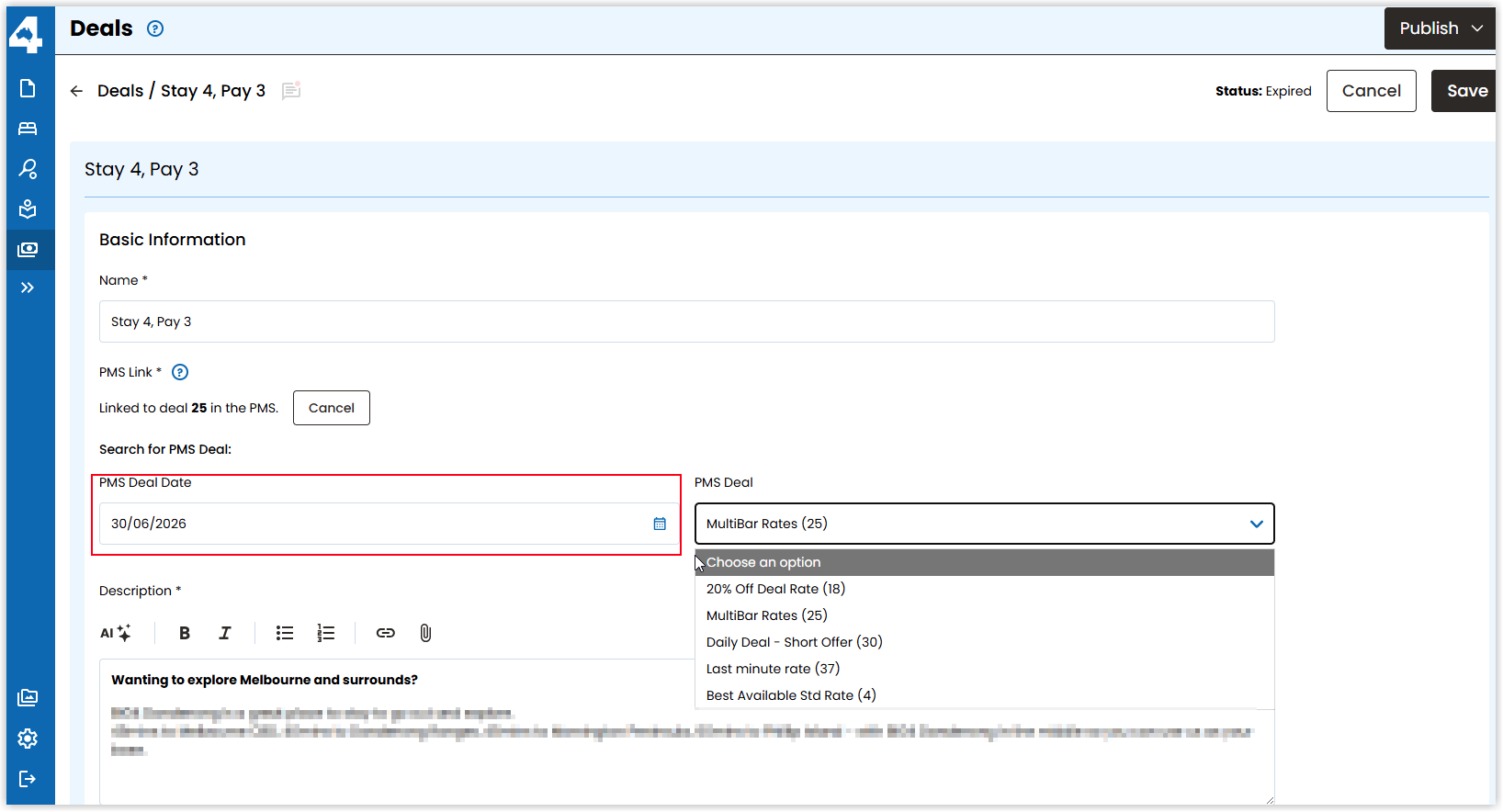Insert a bulleted list
The image size is (1503, 812).
(285, 633)
